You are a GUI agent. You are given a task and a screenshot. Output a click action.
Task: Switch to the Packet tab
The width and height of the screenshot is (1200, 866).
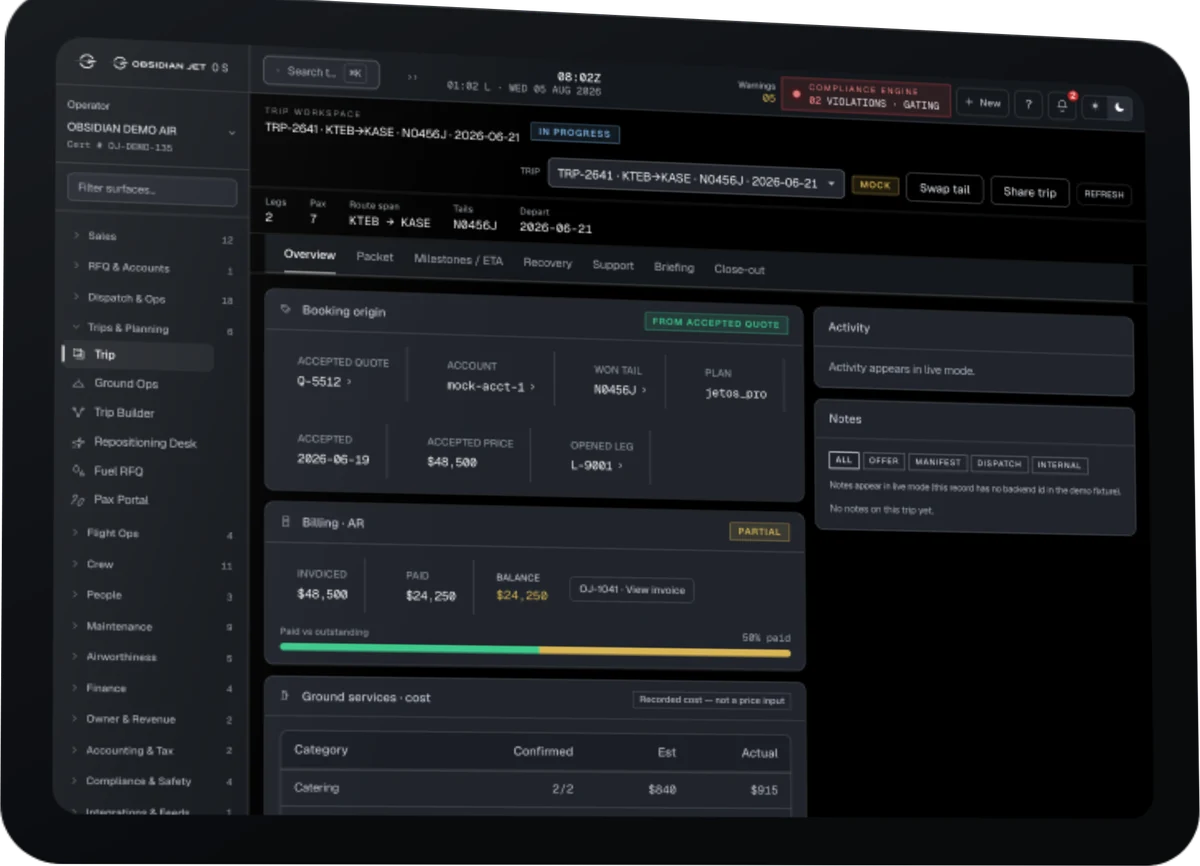pyautogui.click(x=375, y=257)
